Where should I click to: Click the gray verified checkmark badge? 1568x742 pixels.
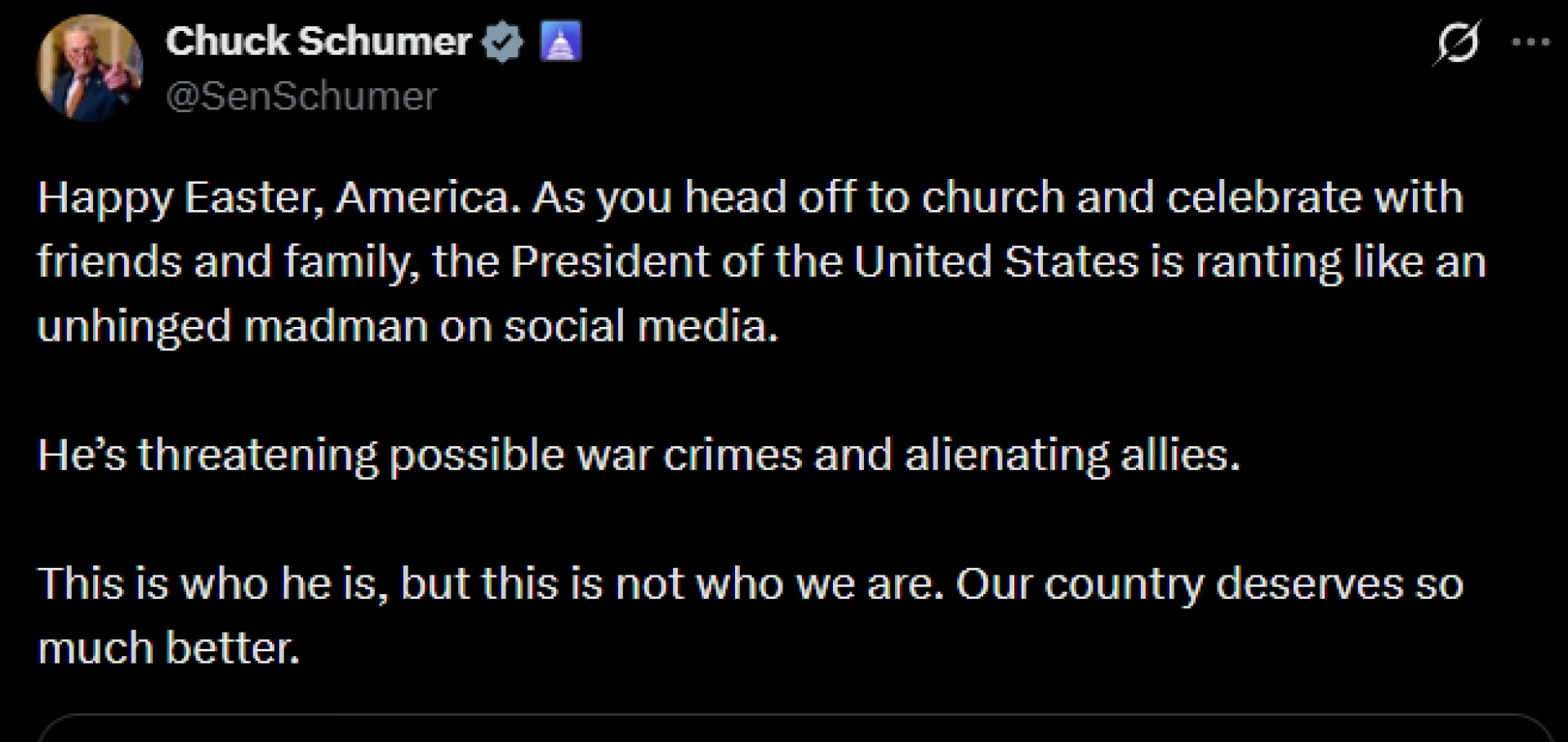tap(502, 42)
